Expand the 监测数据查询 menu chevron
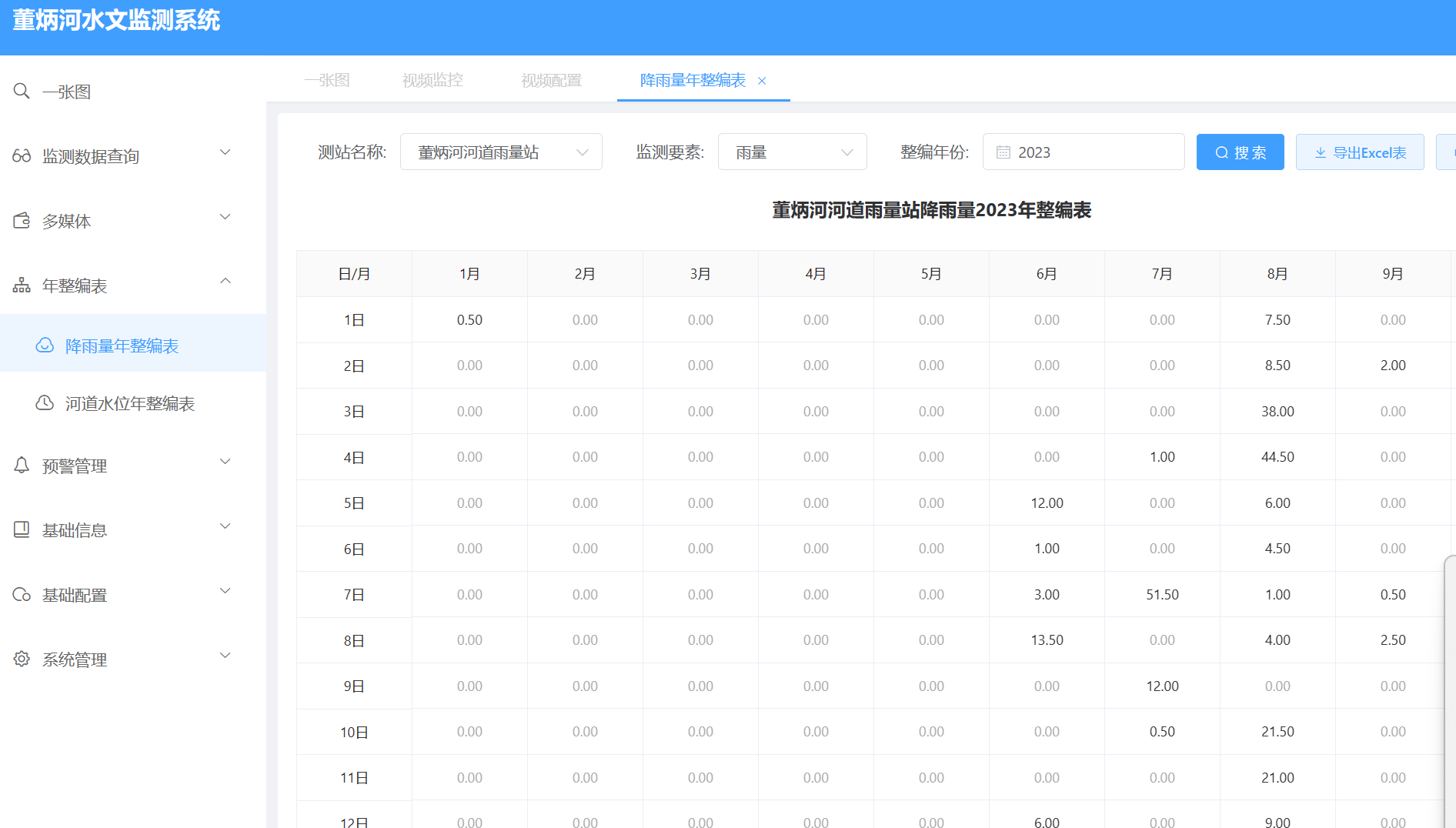 pos(225,152)
